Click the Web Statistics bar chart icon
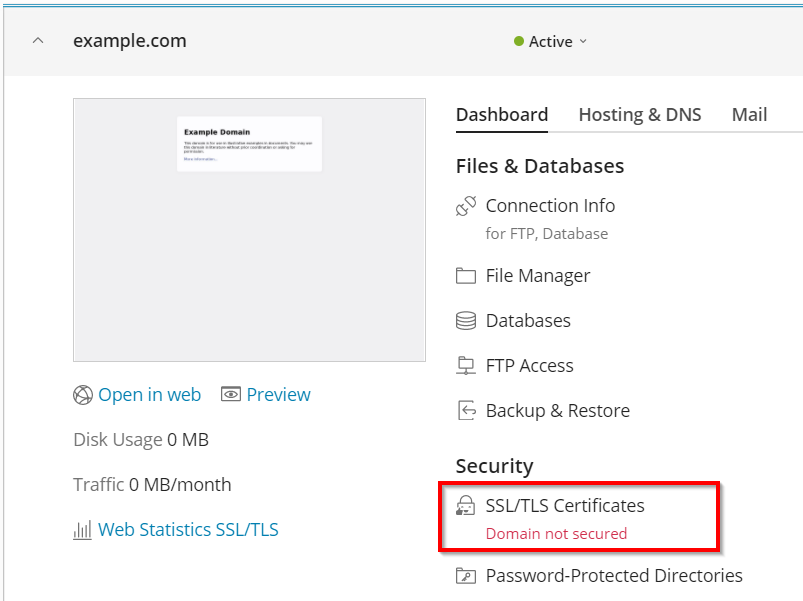 (82, 530)
